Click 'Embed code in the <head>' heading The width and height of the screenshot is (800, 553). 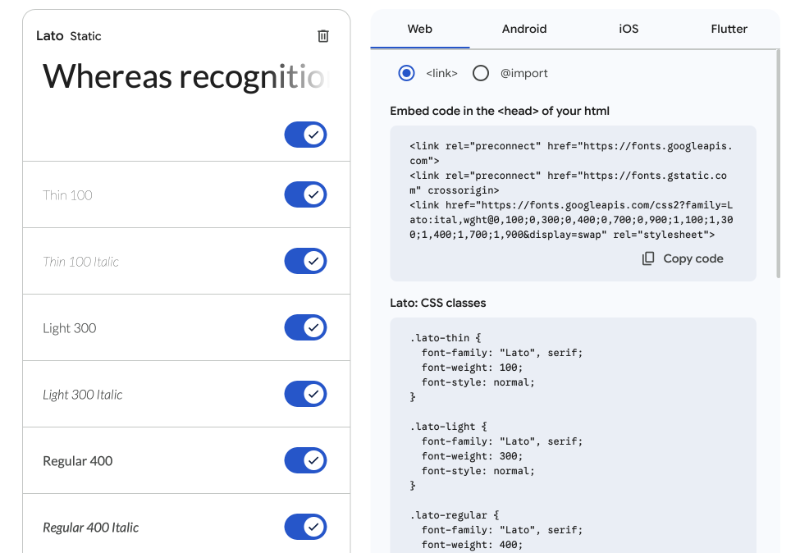(499, 111)
